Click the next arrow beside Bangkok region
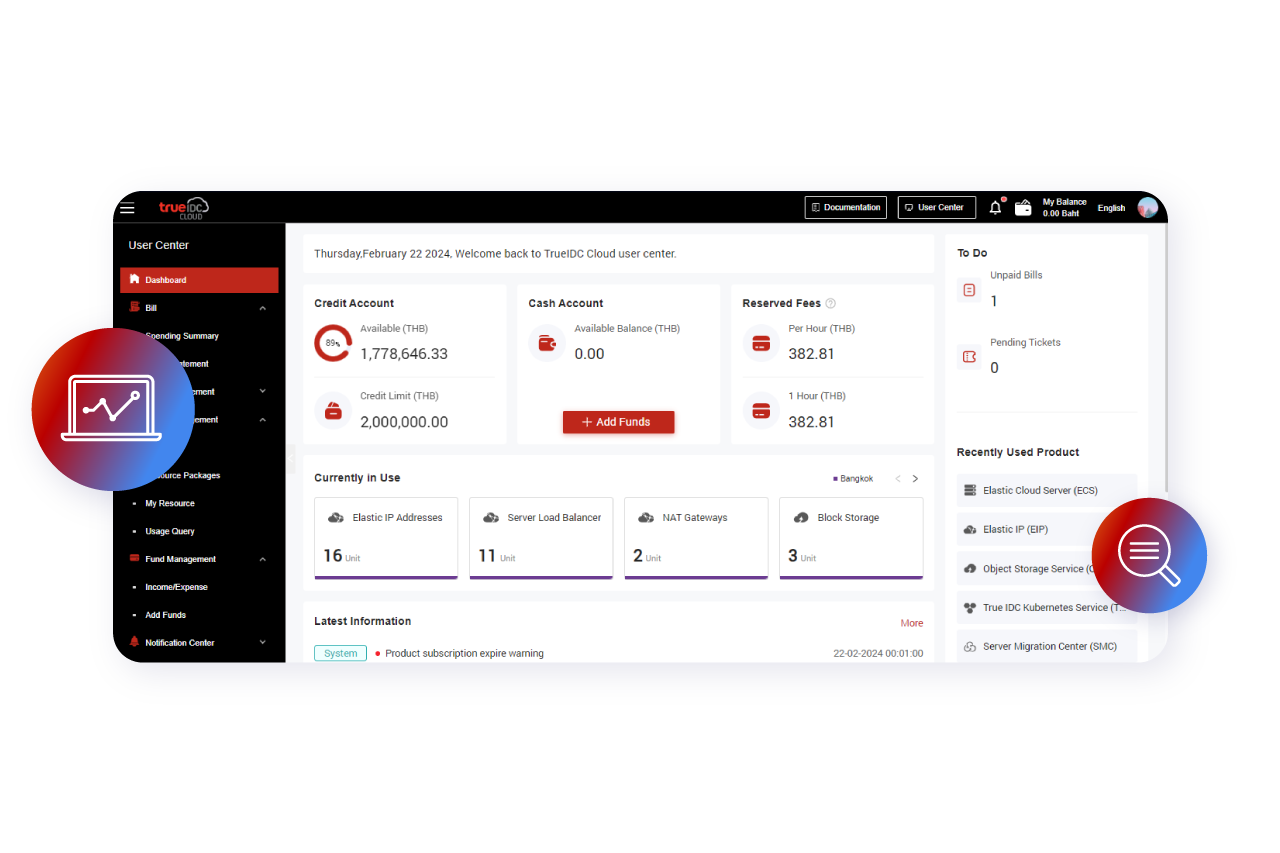 [915, 478]
